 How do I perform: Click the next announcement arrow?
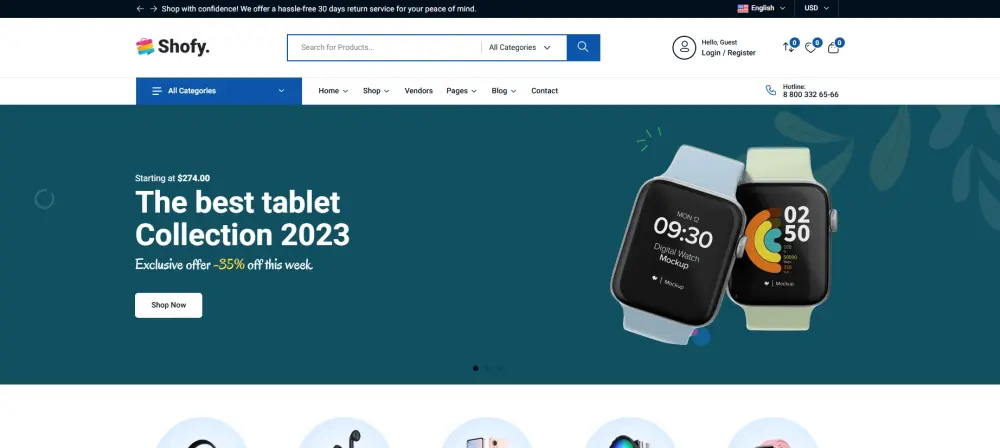[153, 8]
